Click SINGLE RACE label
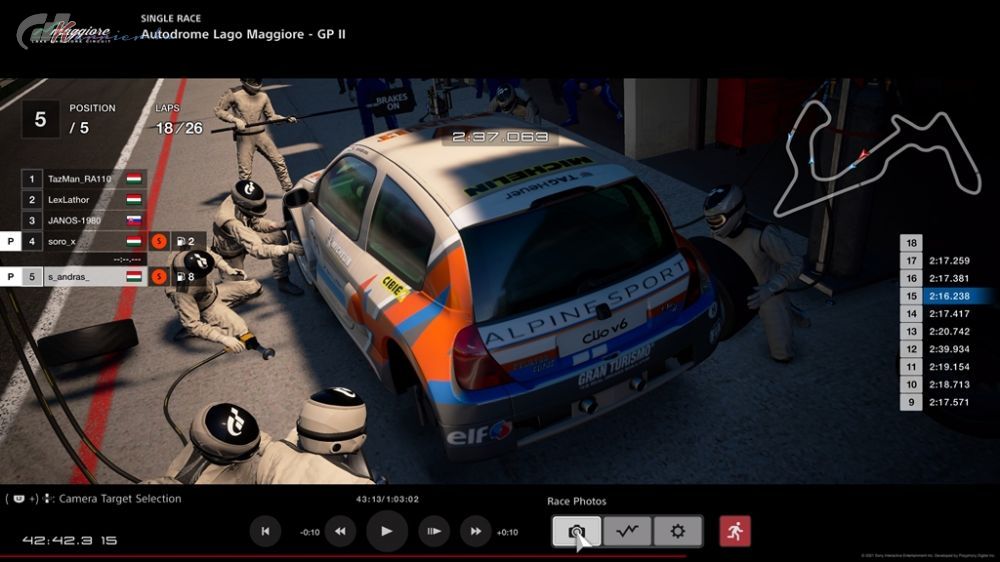Viewport: 1000px width, 562px height. click(x=171, y=18)
